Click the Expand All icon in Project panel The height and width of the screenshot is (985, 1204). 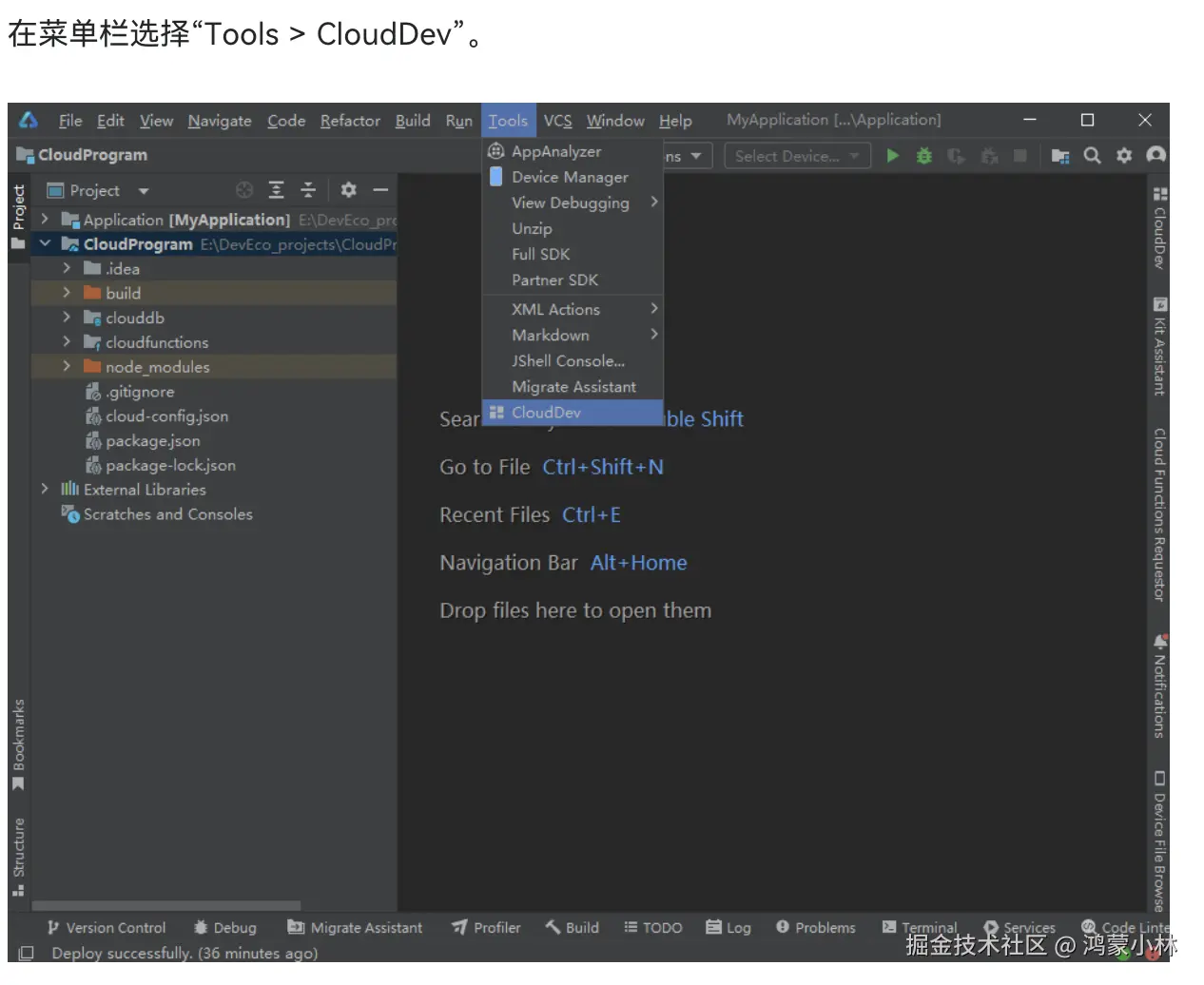[x=276, y=190]
